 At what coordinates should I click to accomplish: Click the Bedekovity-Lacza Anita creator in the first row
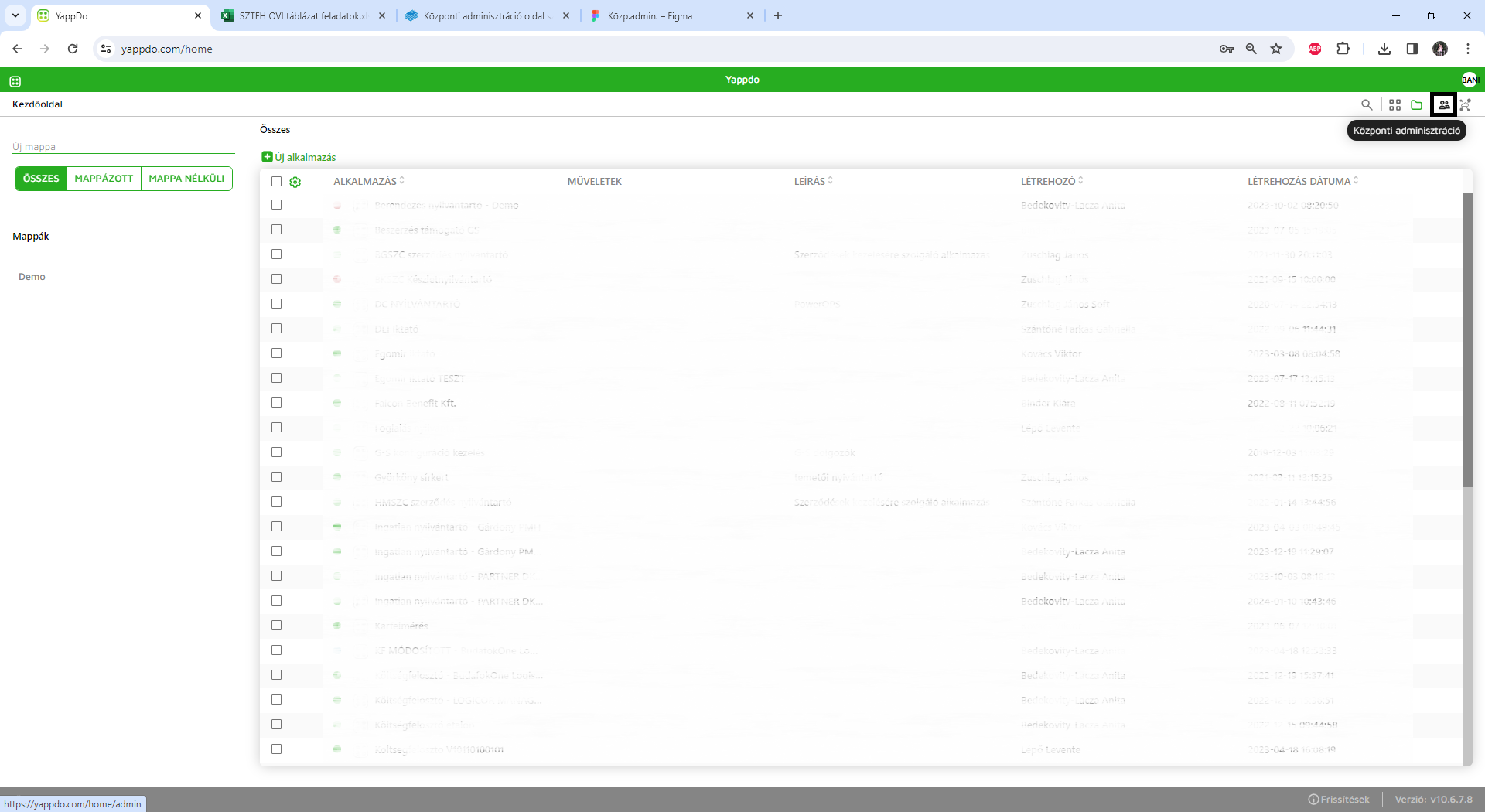1073,206
